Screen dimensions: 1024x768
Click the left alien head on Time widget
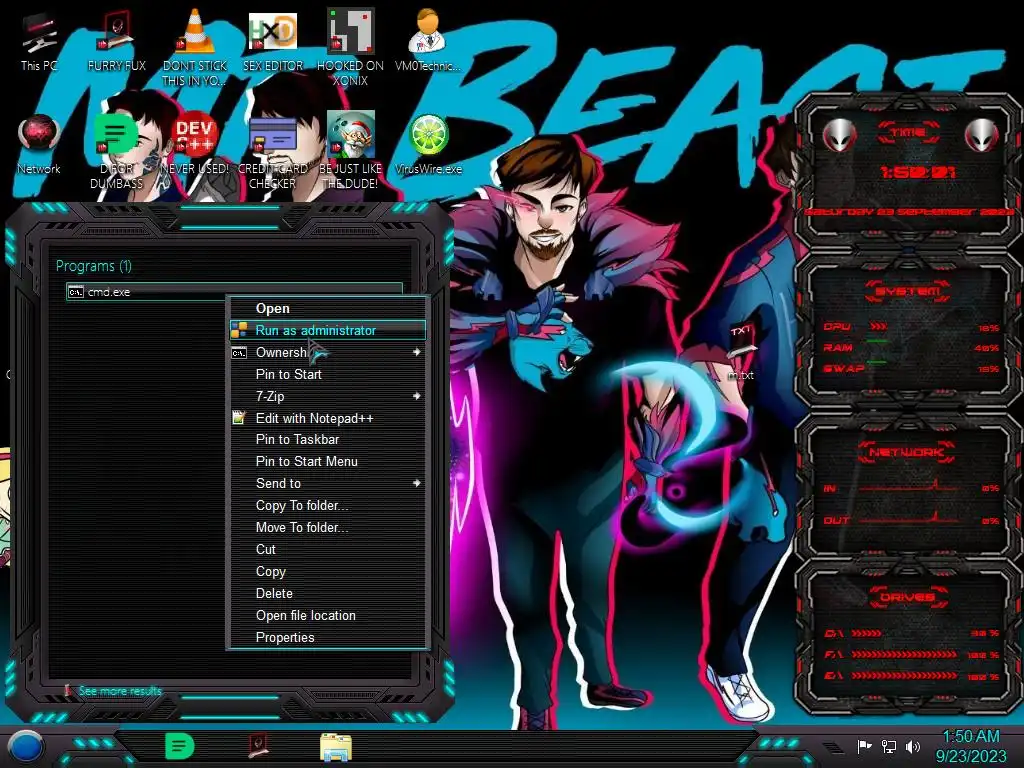coord(839,136)
